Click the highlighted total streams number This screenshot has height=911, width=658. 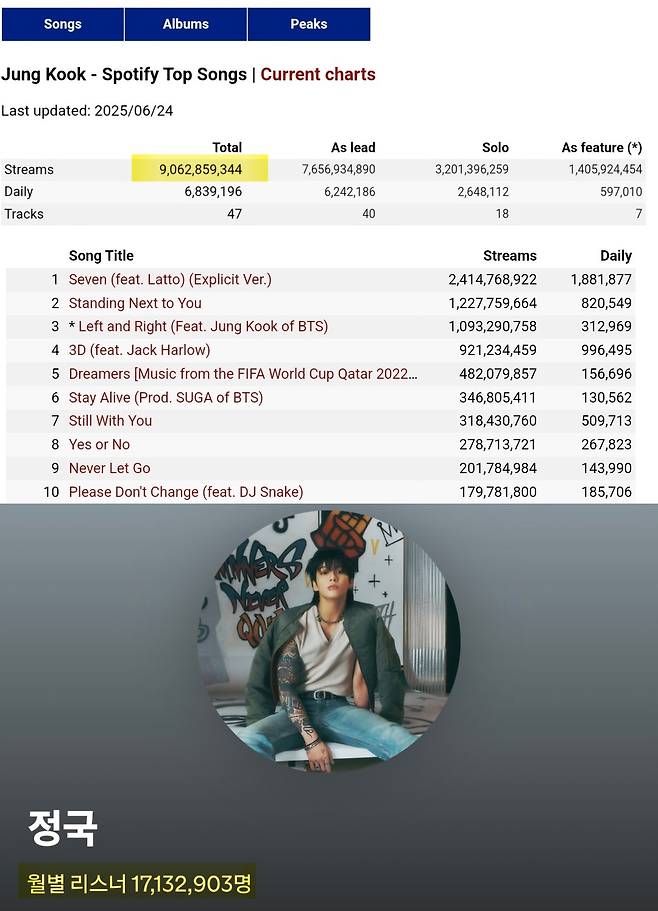pyautogui.click(x=200, y=169)
